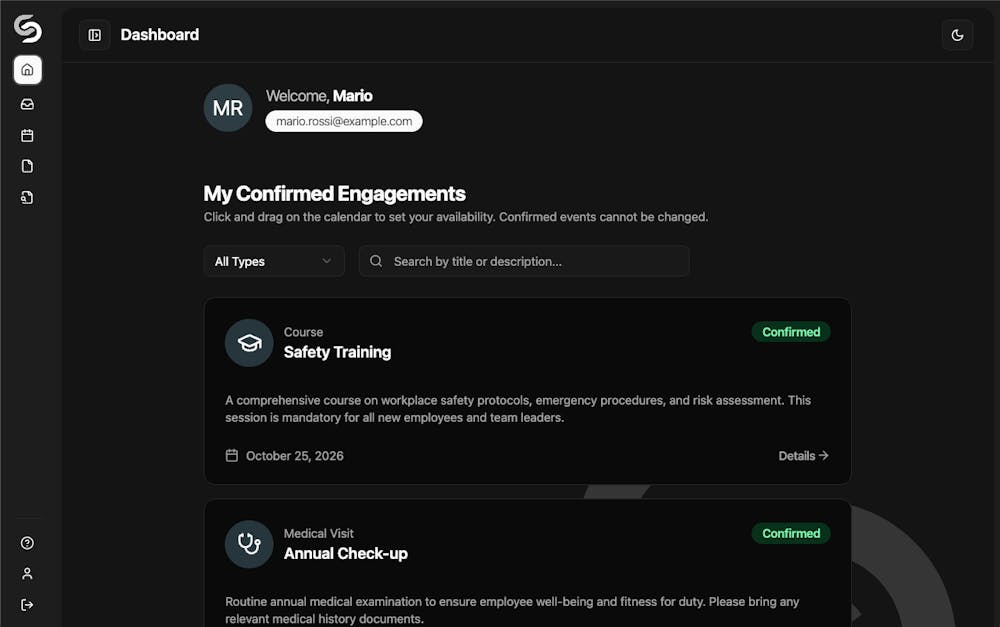Open the Documents page from the sidebar
The width and height of the screenshot is (1000, 627).
pyautogui.click(x=27, y=165)
